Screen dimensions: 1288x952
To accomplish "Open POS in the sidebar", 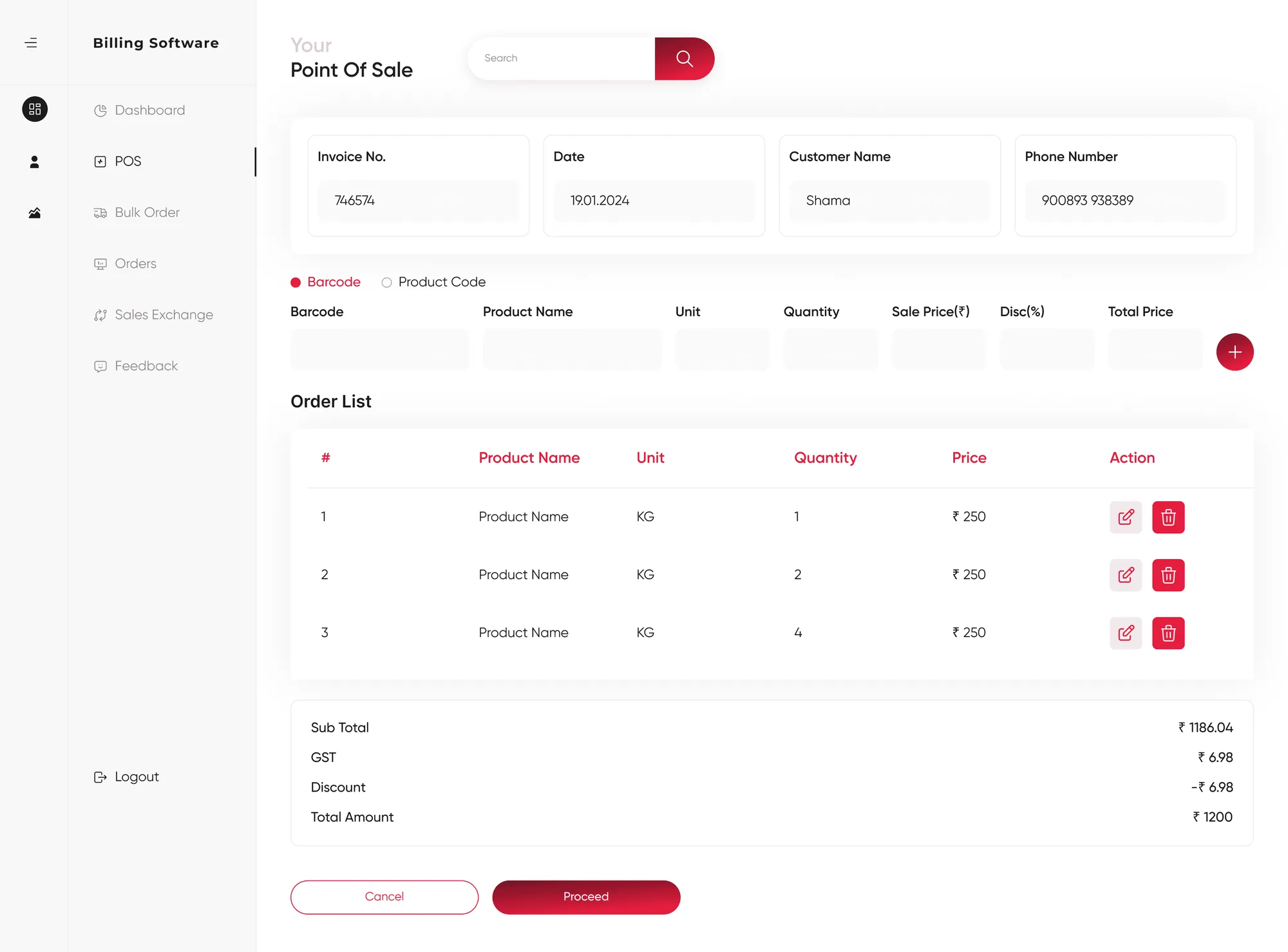I will point(117,161).
